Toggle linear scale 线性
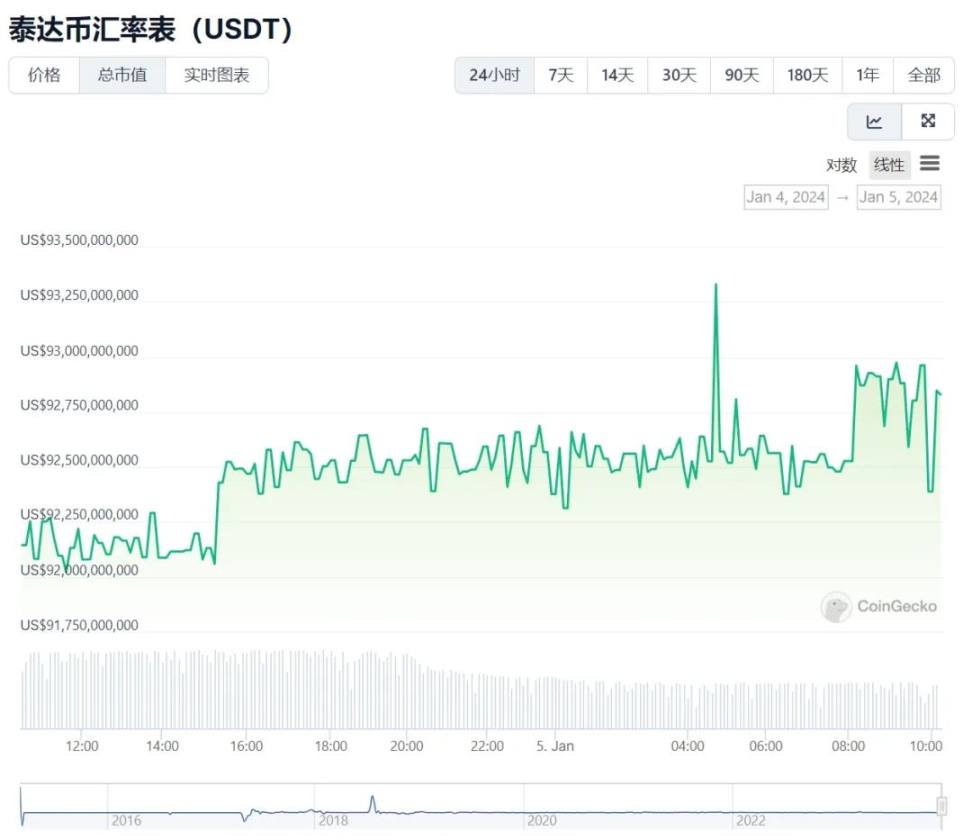The width and height of the screenshot is (972, 840). pyautogui.click(x=889, y=165)
